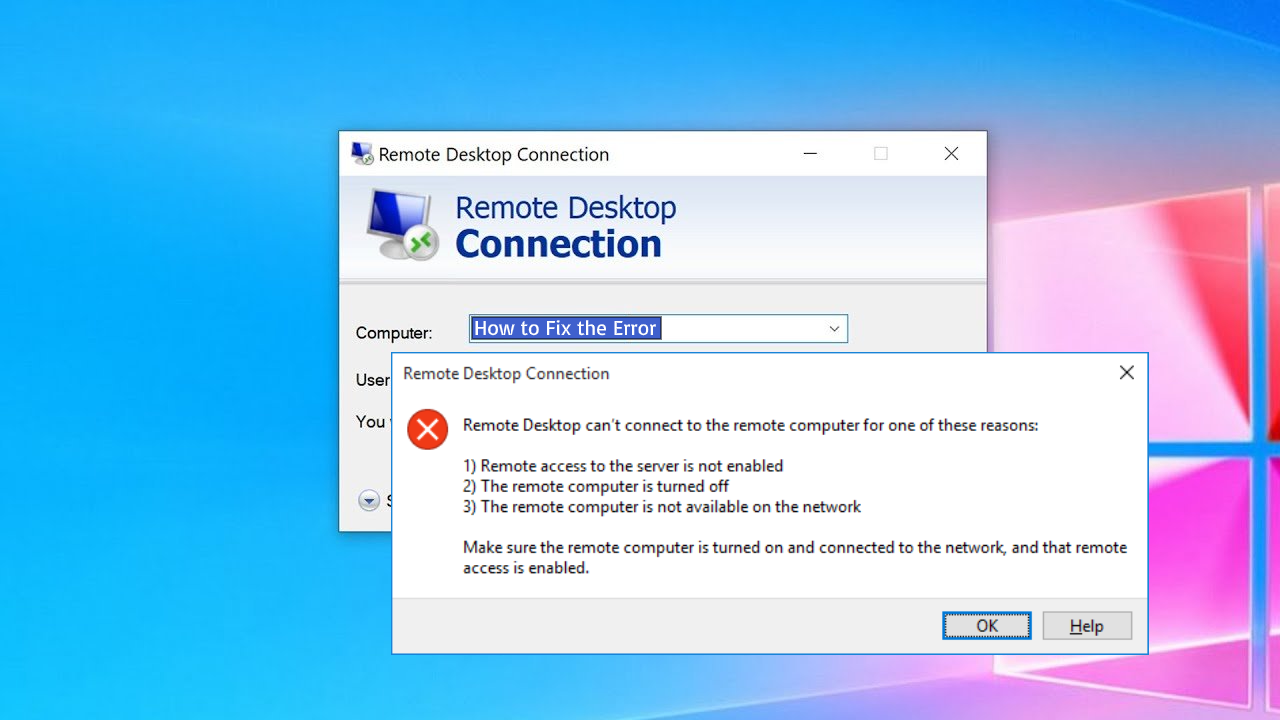Image resolution: width=1280 pixels, height=720 pixels.
Task: Open Help from the error dialog
Action: click(1087, 626)
